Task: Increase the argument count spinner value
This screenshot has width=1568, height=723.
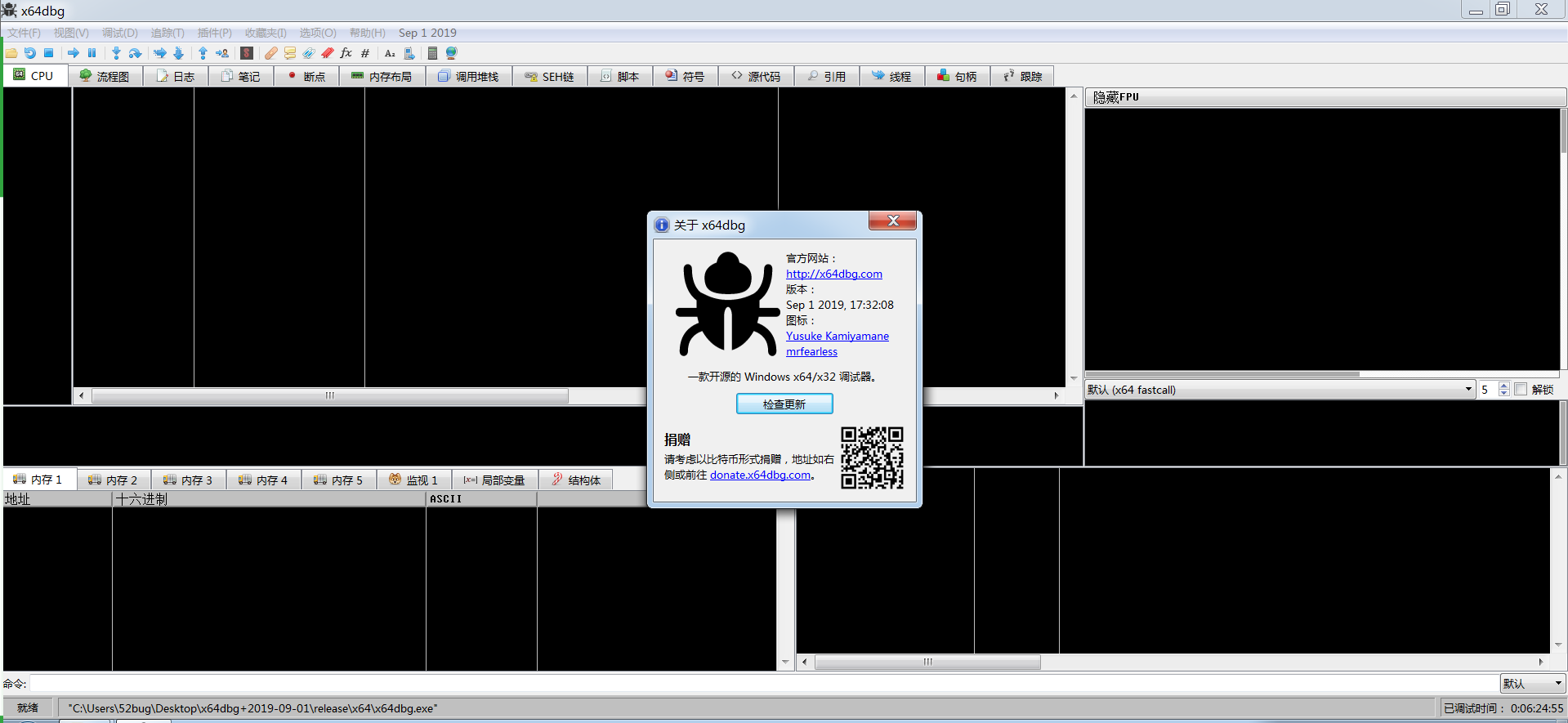Action: pos(1503,386)
